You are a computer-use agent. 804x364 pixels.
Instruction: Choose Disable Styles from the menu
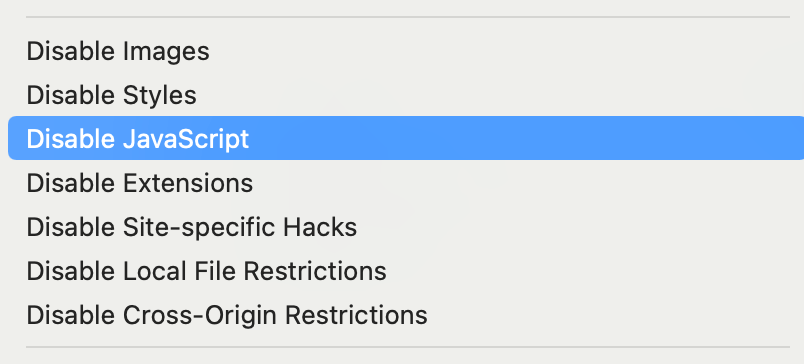tap(406, 95)
